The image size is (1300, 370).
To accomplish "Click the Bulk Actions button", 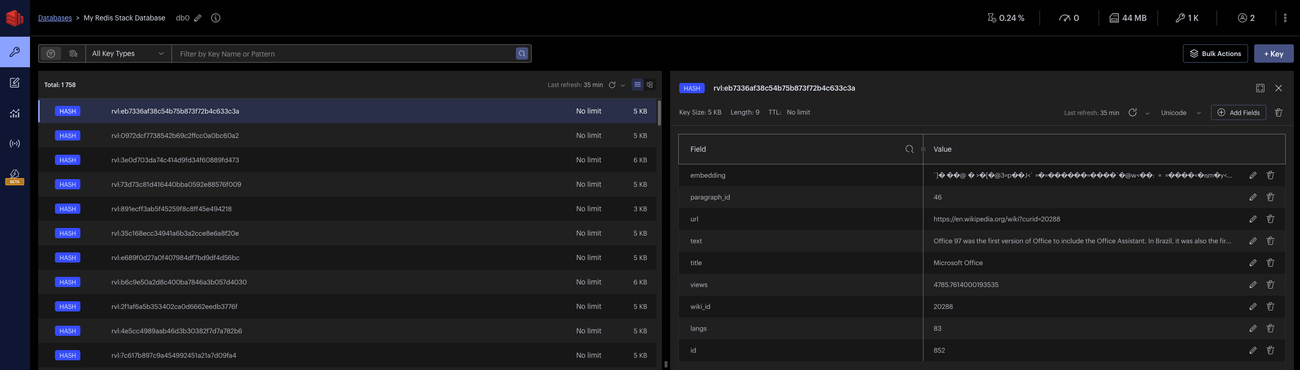I will [x=1215, y=53].
